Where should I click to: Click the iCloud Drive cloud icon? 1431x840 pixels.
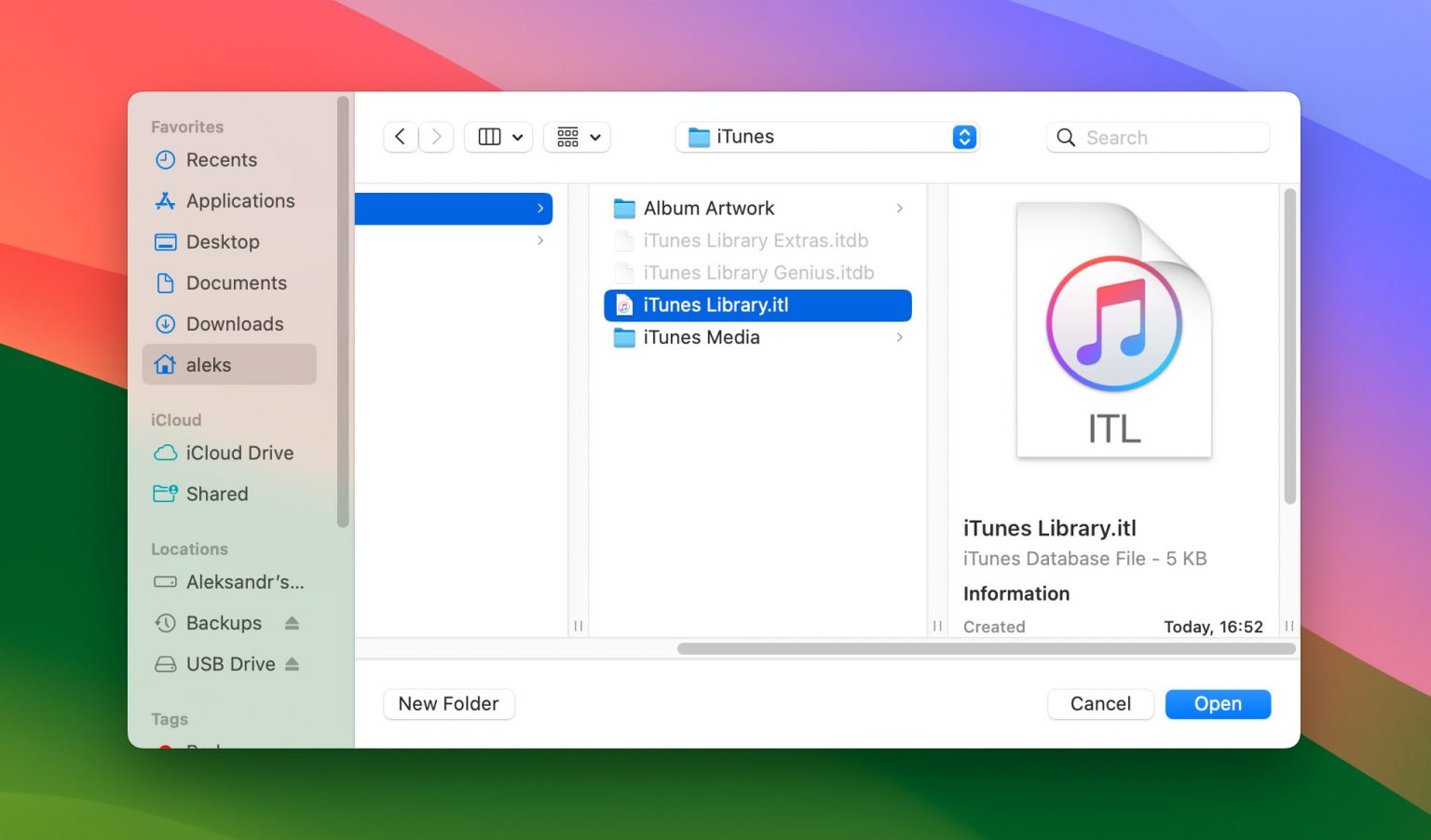point(165,453)
